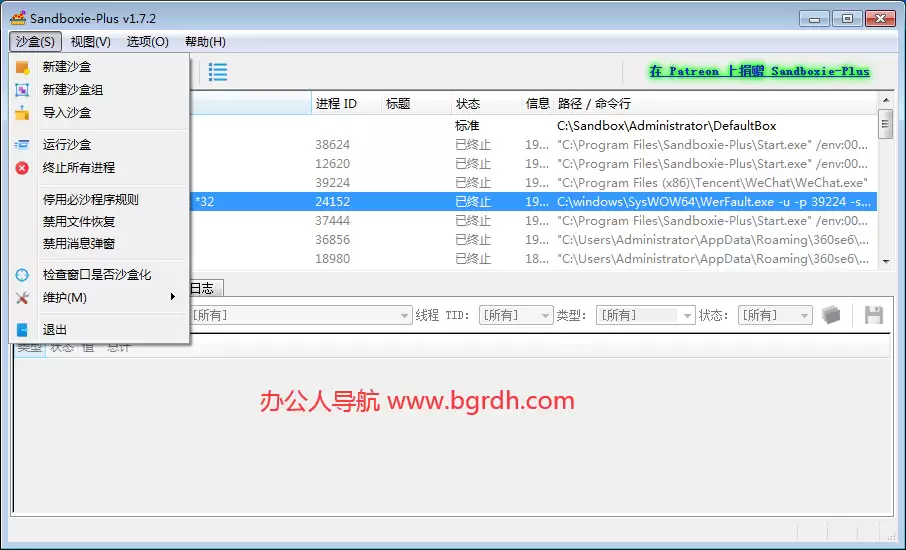Open the 沙盒(S) menu

click(35, 42)
